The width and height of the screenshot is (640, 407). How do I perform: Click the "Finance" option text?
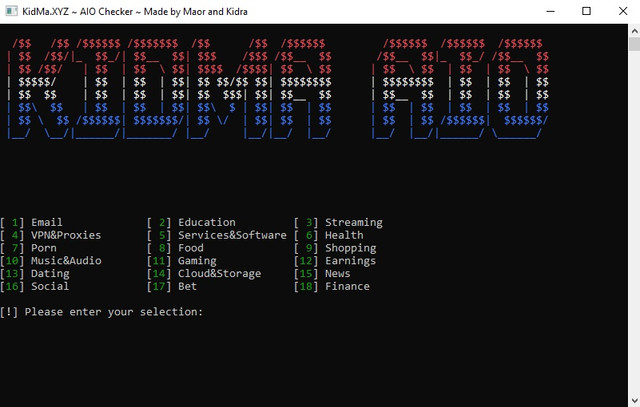[347, 286]
